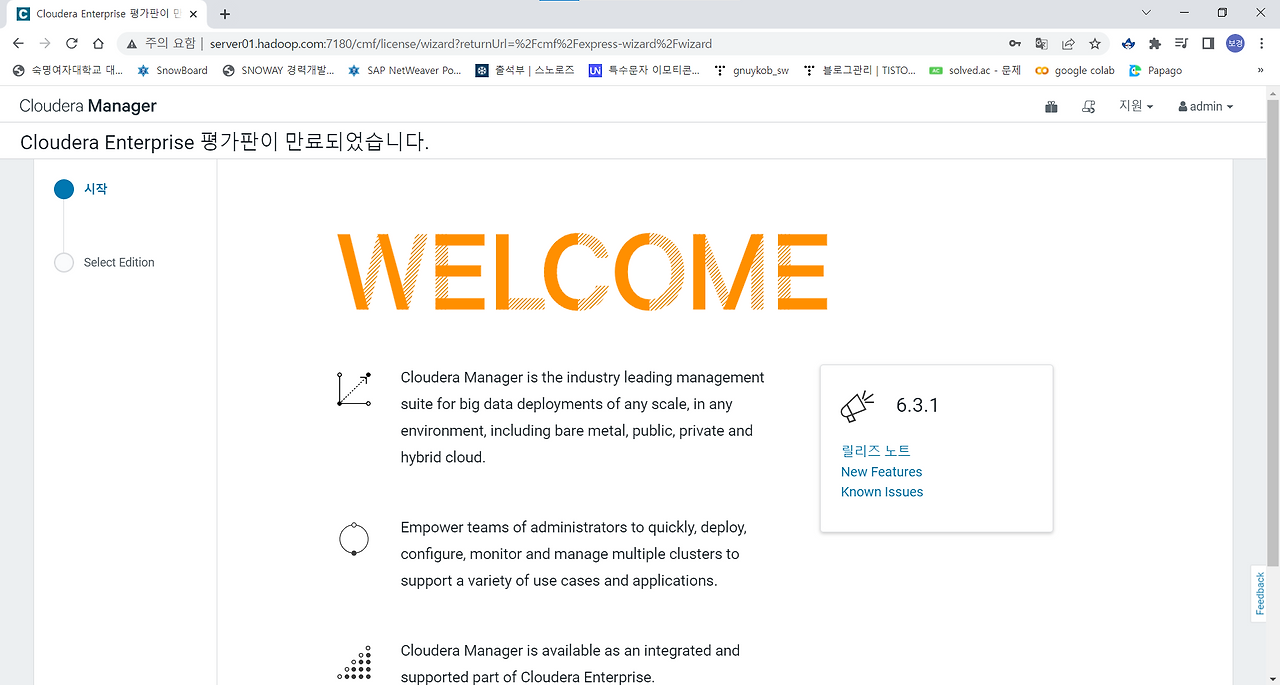
Task: Reload the current page
Action: pyautogui.click(x=72, y=43)
